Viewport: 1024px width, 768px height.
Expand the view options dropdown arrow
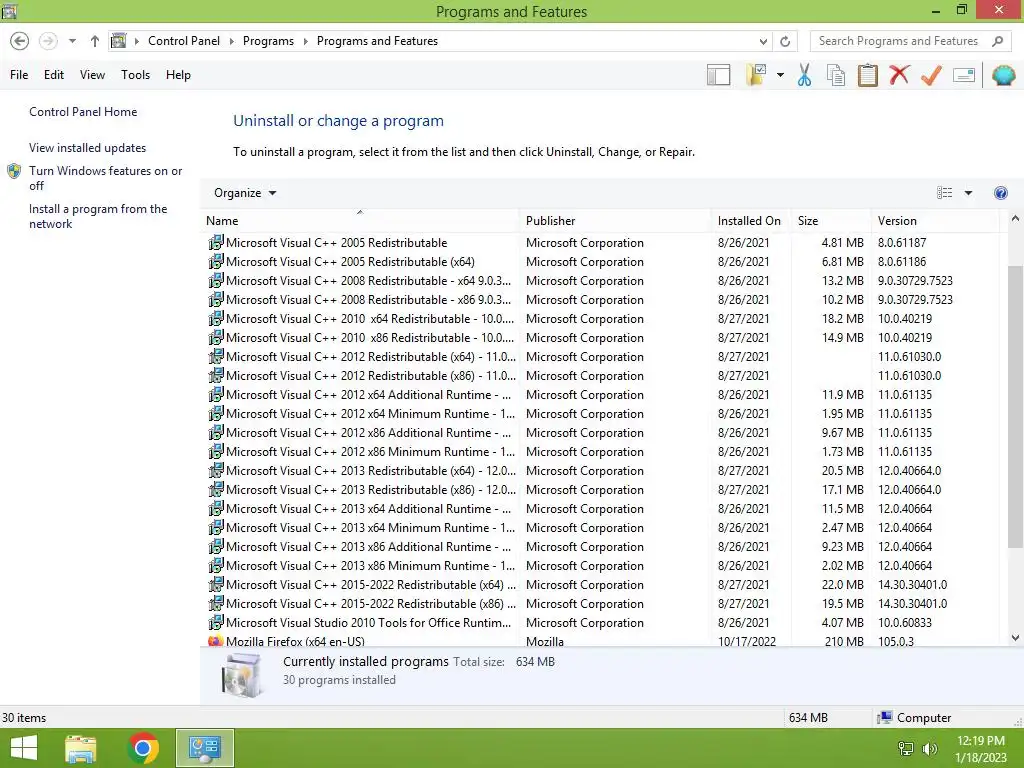click(968, 193)
